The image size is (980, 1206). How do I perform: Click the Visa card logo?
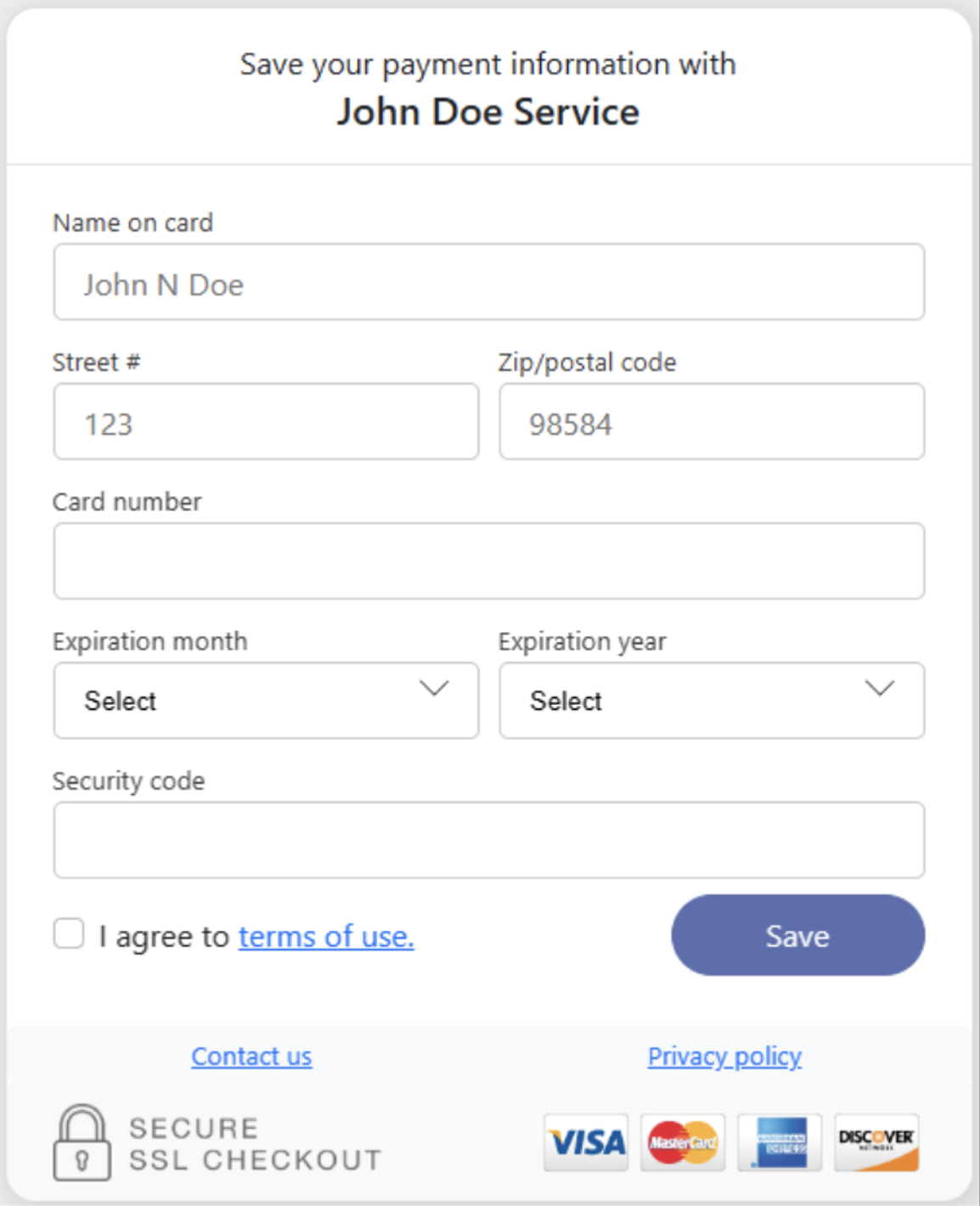click(x=586, y=1142)
